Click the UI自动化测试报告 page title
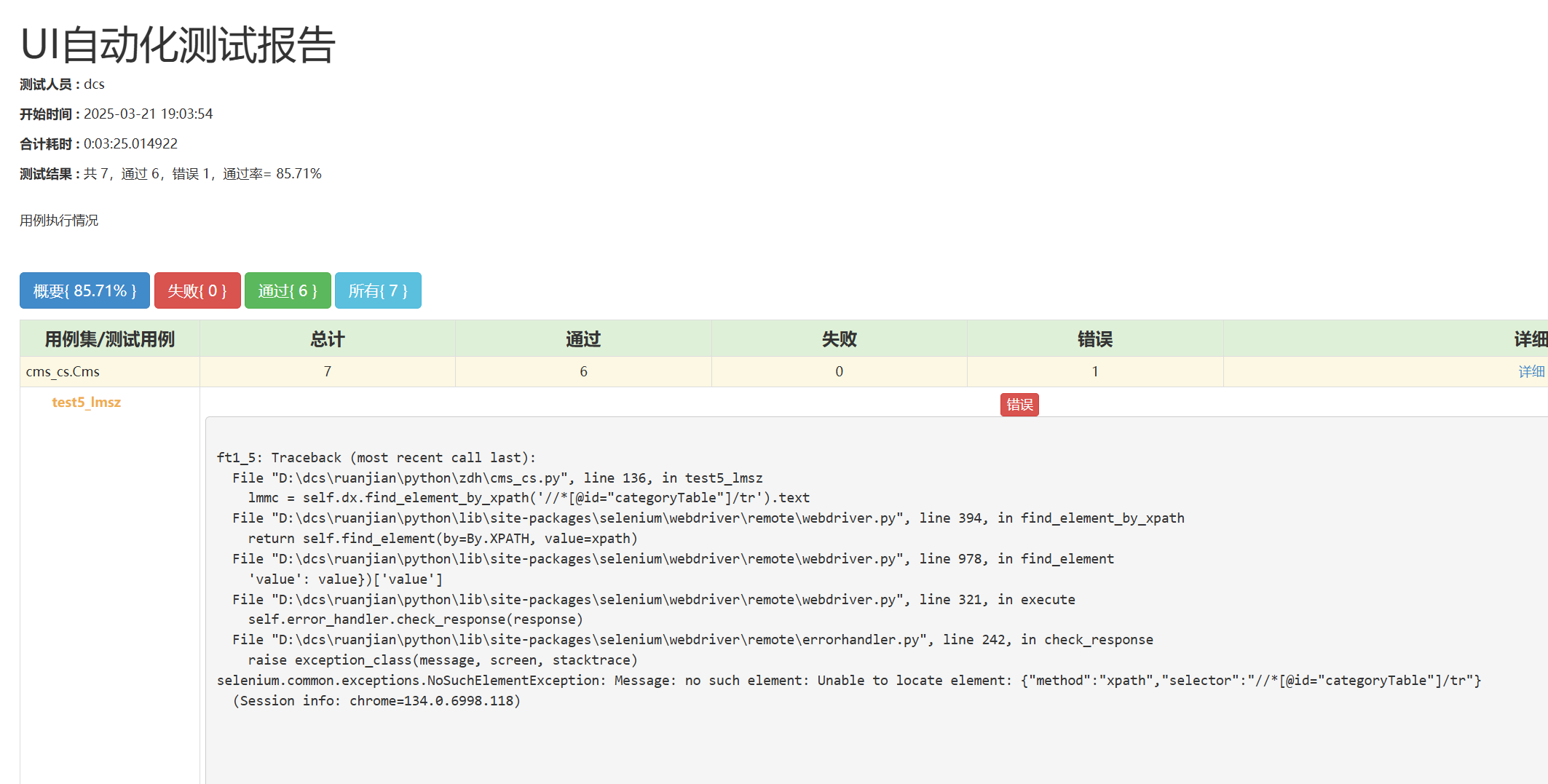The width and height of the screenshot is (1548, 784). pos(178,44)
